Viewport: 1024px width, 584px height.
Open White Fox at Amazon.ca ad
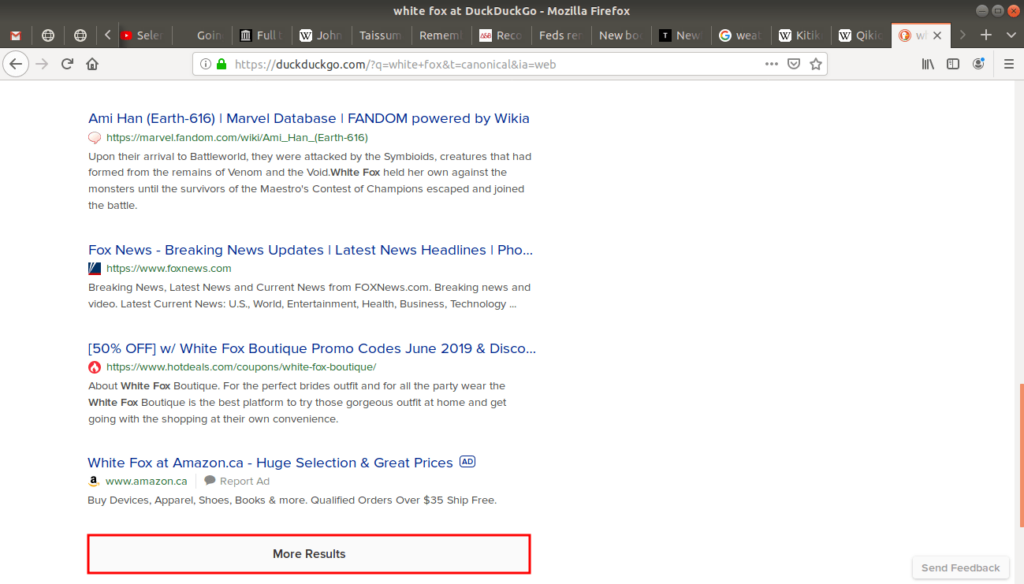[x=270, y=462]
